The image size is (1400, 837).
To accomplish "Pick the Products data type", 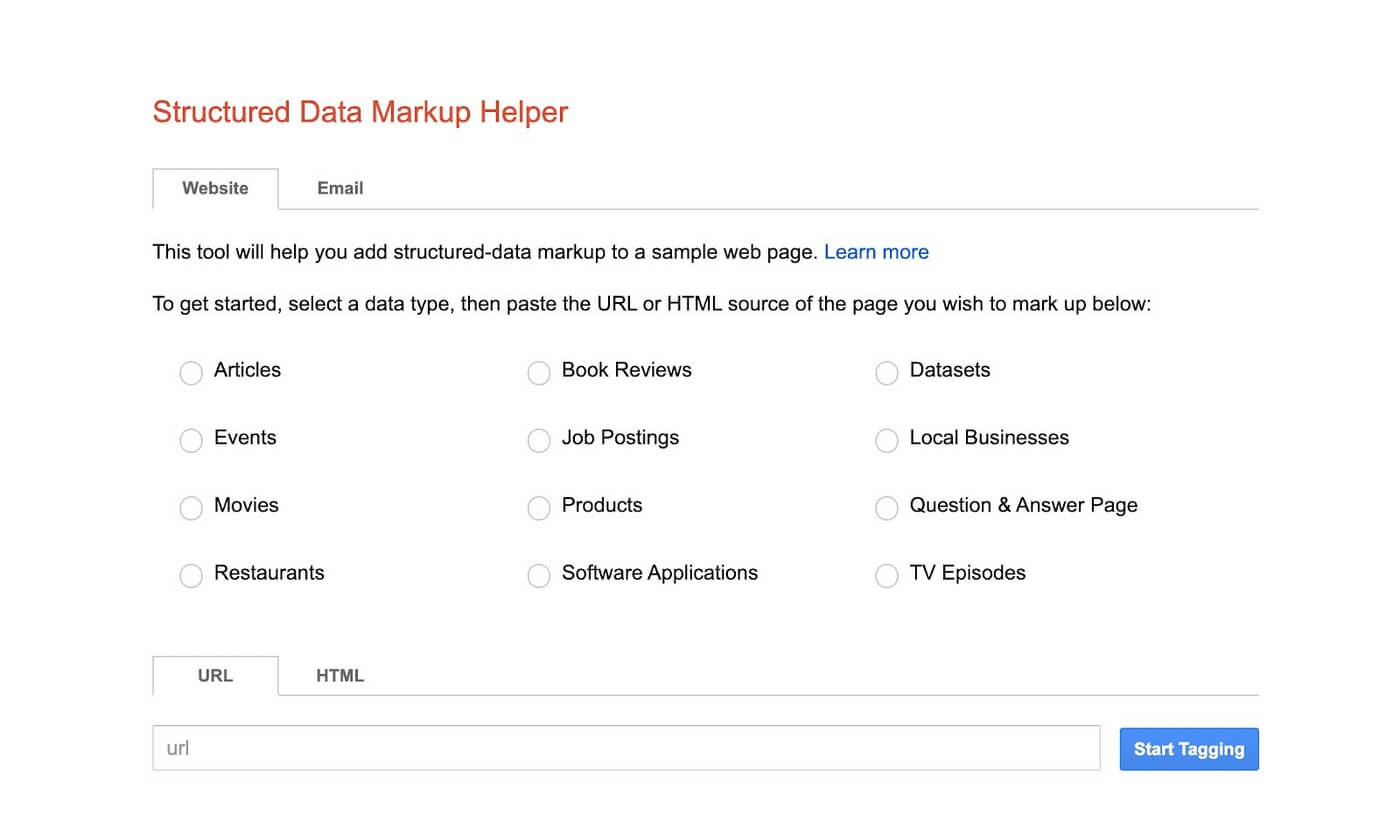I will [539, 508].
